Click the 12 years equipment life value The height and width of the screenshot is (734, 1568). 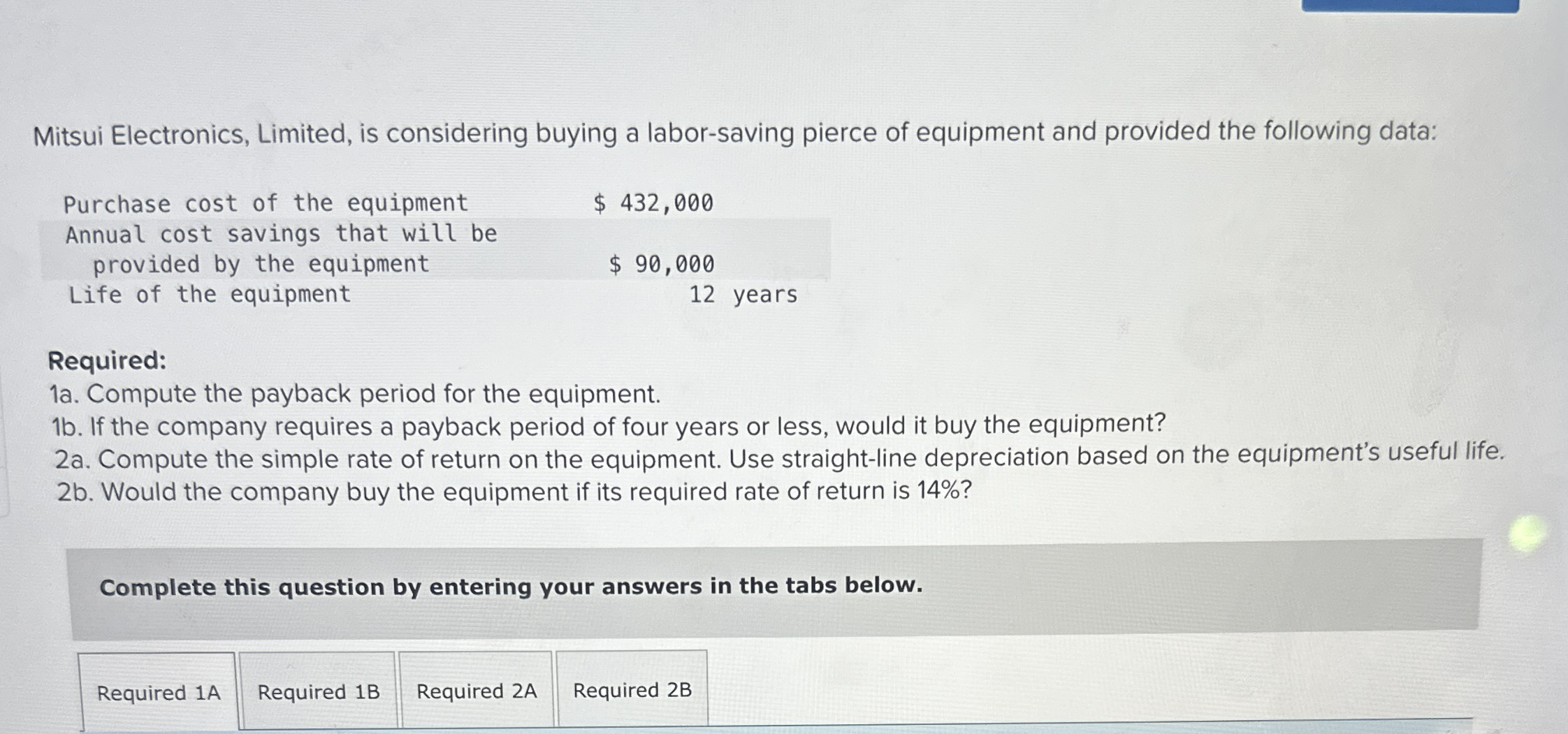(743, 295)
